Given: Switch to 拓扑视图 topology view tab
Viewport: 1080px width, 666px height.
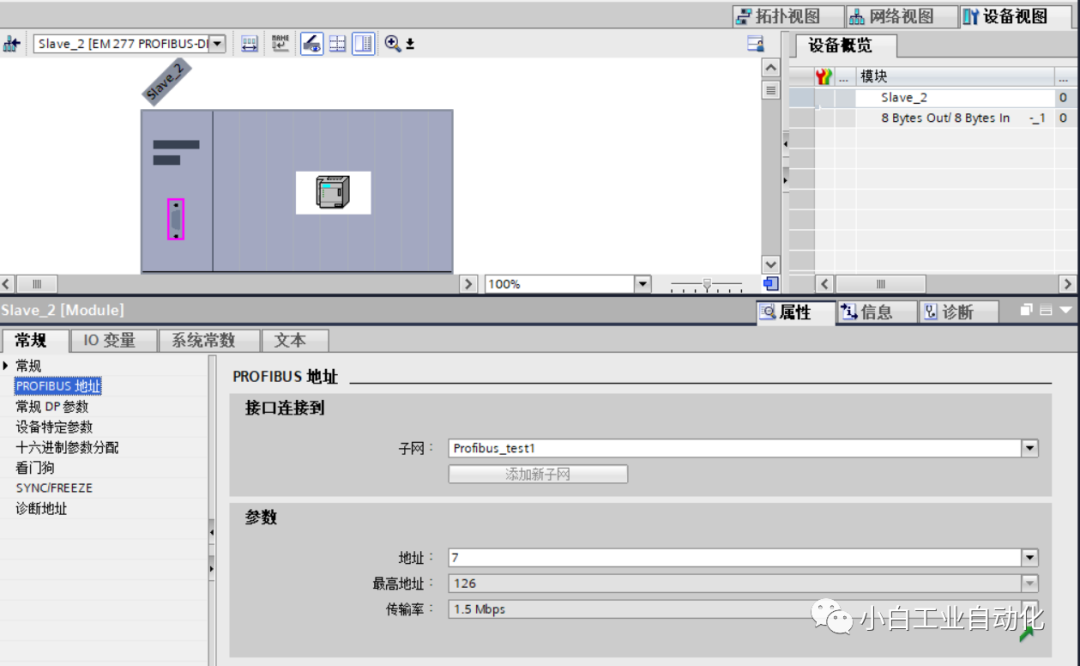Looking at the screenshot, I should [x=787, y=16].
